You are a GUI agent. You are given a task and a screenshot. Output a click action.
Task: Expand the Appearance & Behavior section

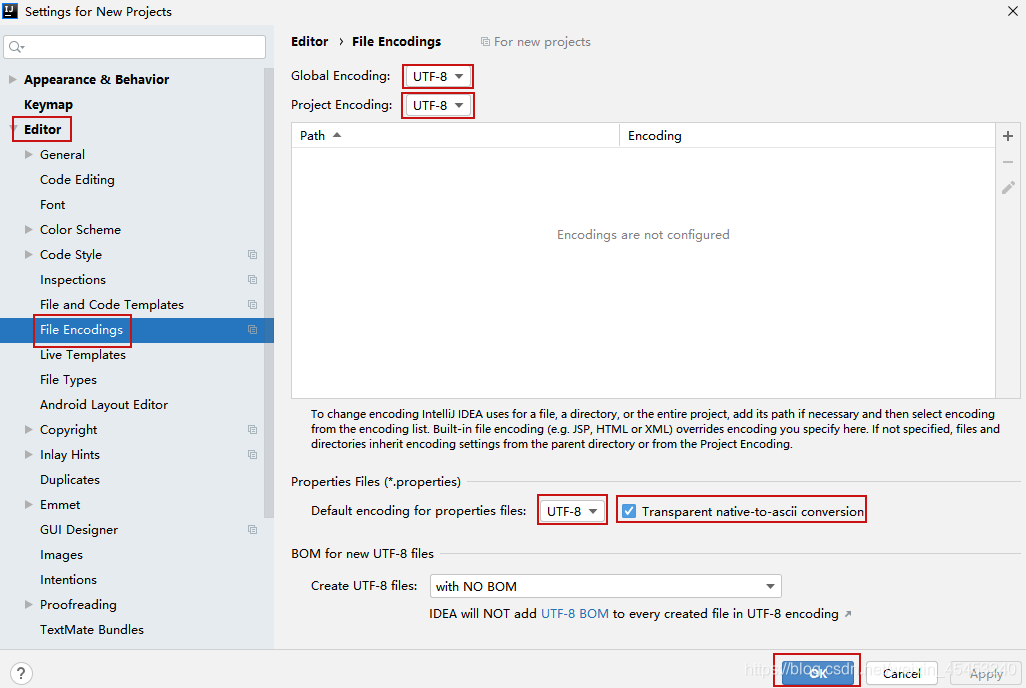(12, 79)
